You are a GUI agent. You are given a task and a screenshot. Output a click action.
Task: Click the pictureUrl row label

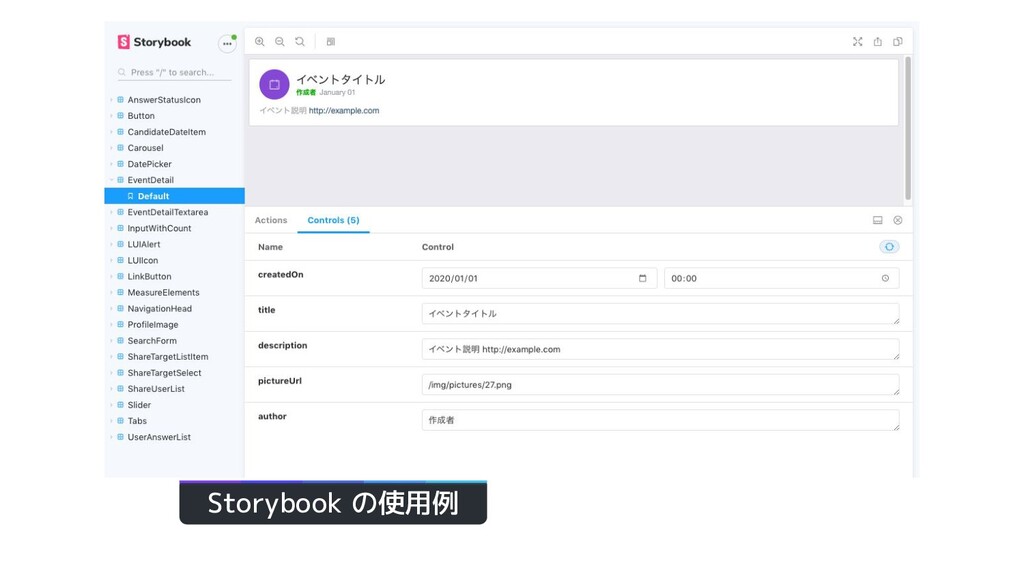tap(280, 381)
